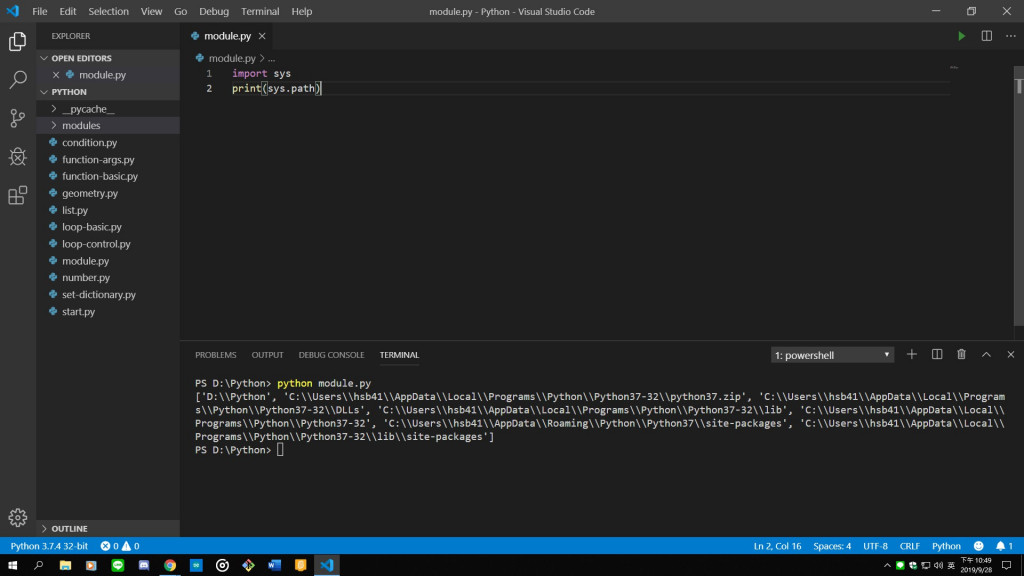The width and height of the screenshot is (1024, 576).
Task: Open Chrome from the taskbar
Action: pos(170,566)
